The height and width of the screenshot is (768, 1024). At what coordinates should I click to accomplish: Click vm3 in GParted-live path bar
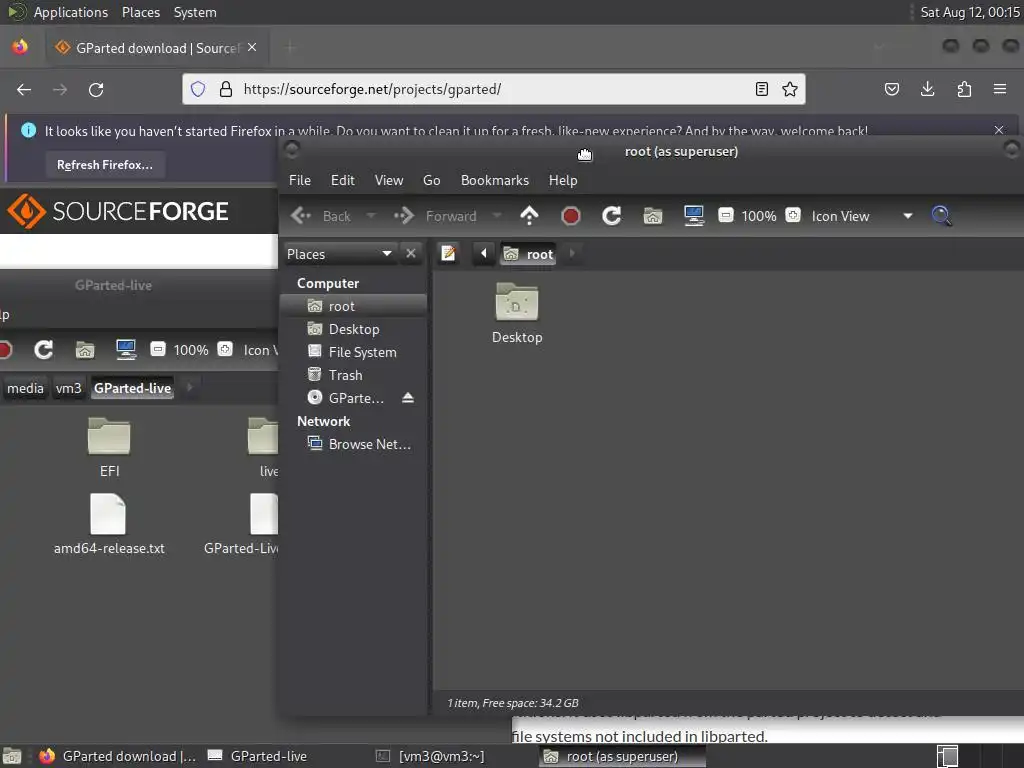(68, 388)
